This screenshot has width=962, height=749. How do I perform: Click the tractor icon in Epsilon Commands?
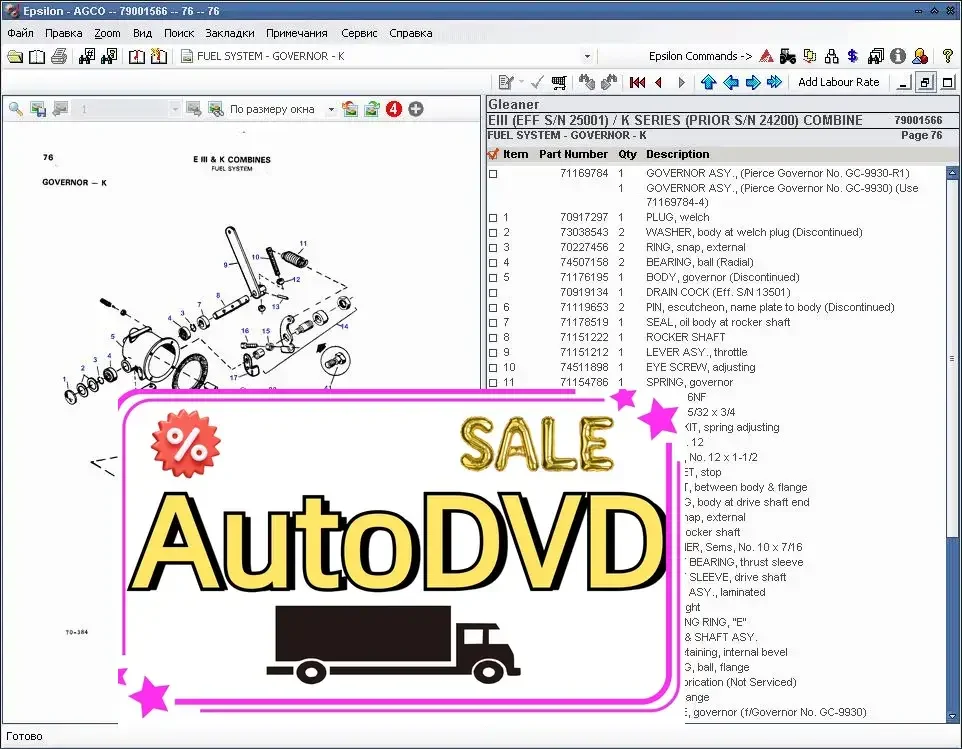coord(790,56)
